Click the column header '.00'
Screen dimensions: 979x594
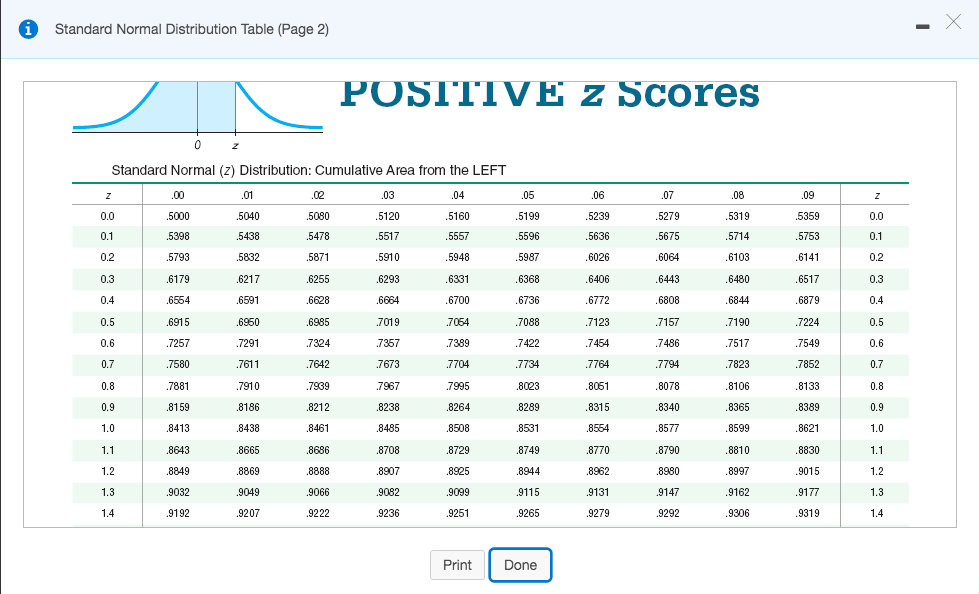178,195
